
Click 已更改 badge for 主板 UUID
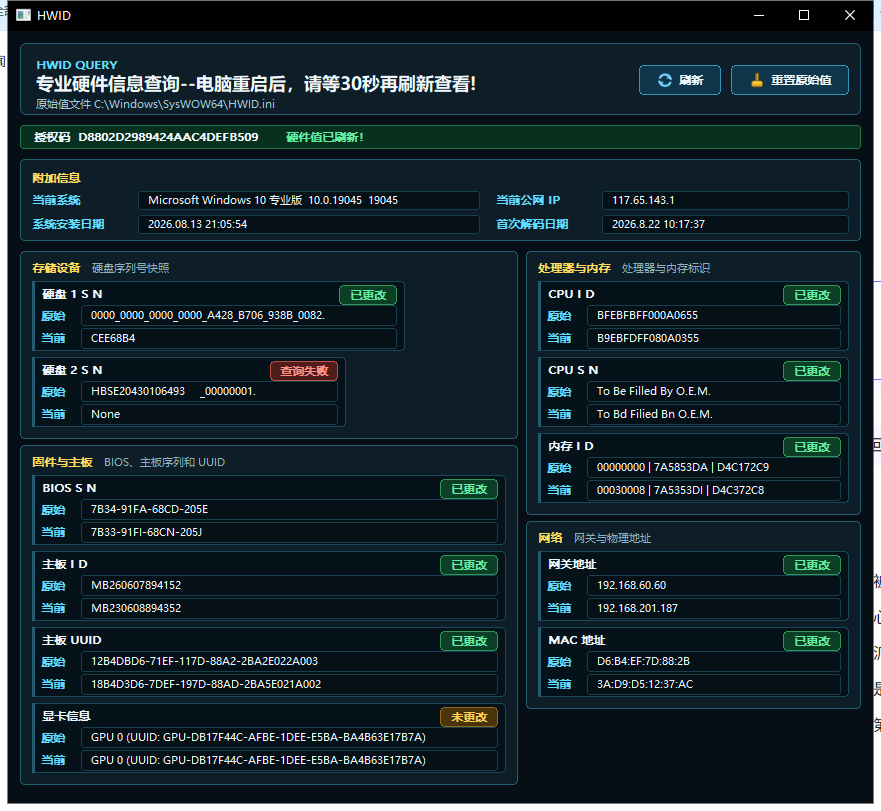click(469, 641)
